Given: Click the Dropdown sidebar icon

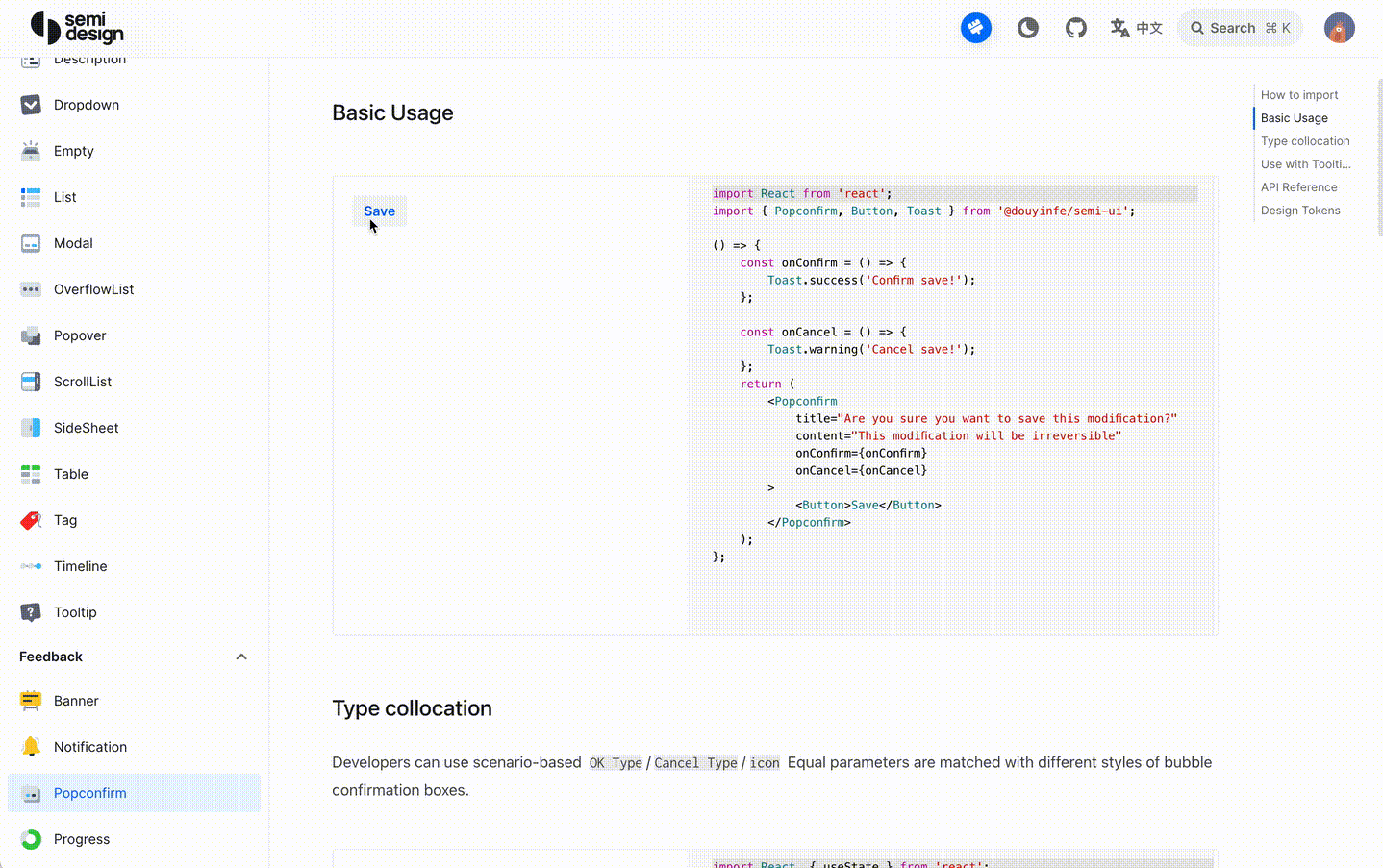Looking at the screenshot, I should coord(31,105).
